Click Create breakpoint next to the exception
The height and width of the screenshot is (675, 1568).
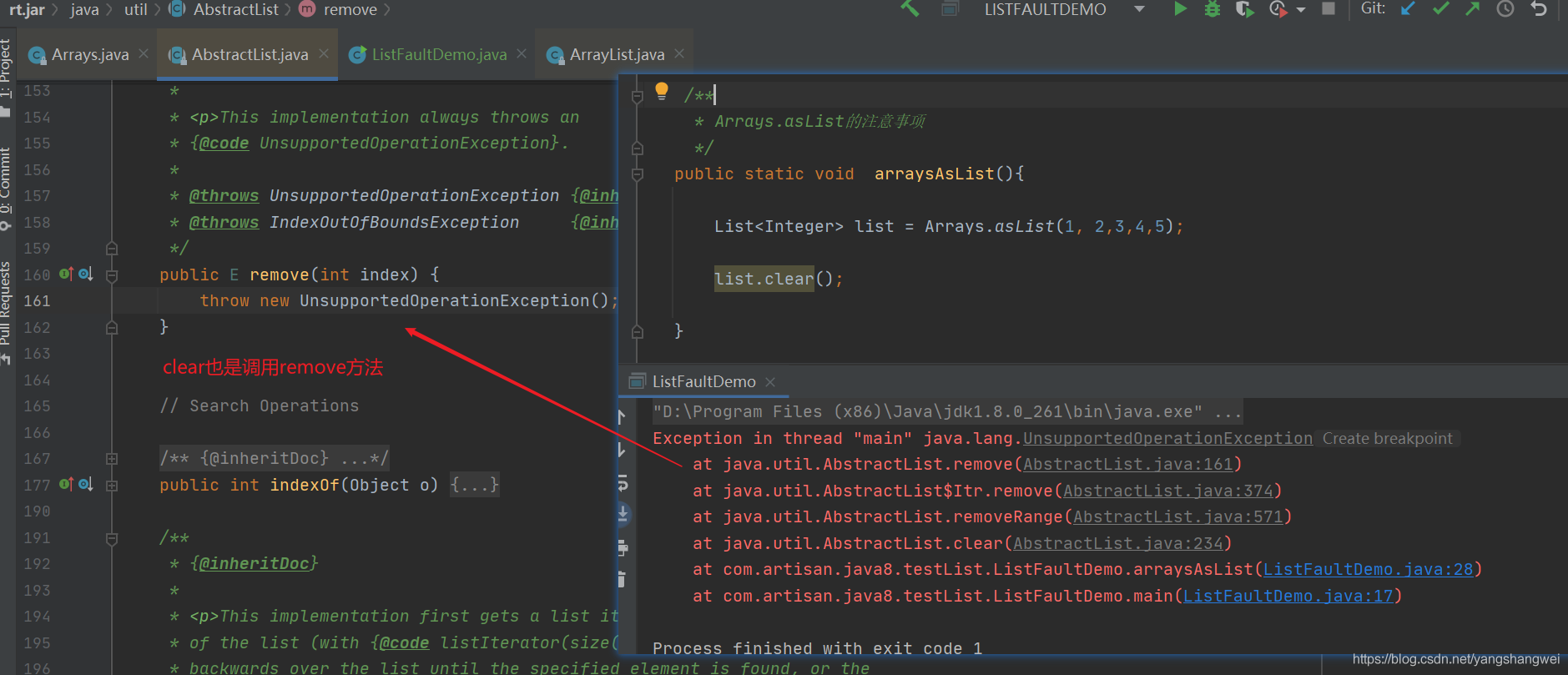coord(1387,439)
